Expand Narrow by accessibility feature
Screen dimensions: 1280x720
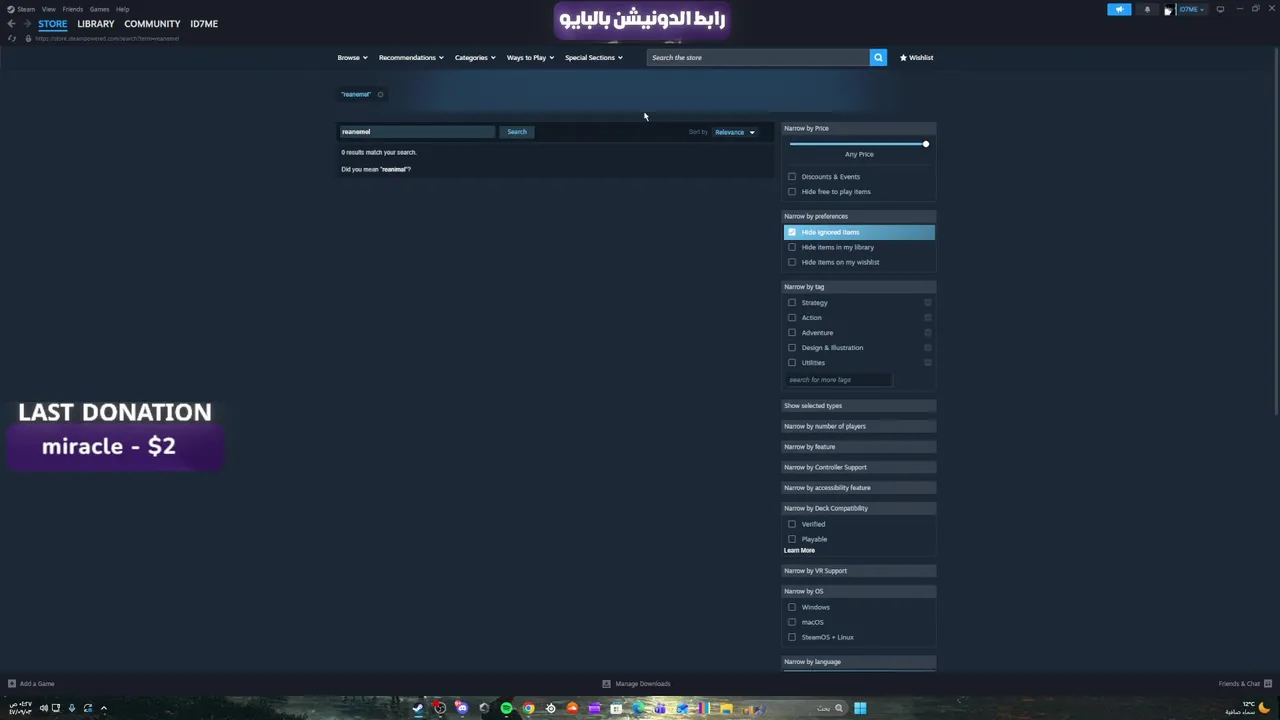[x=858, y=488]
